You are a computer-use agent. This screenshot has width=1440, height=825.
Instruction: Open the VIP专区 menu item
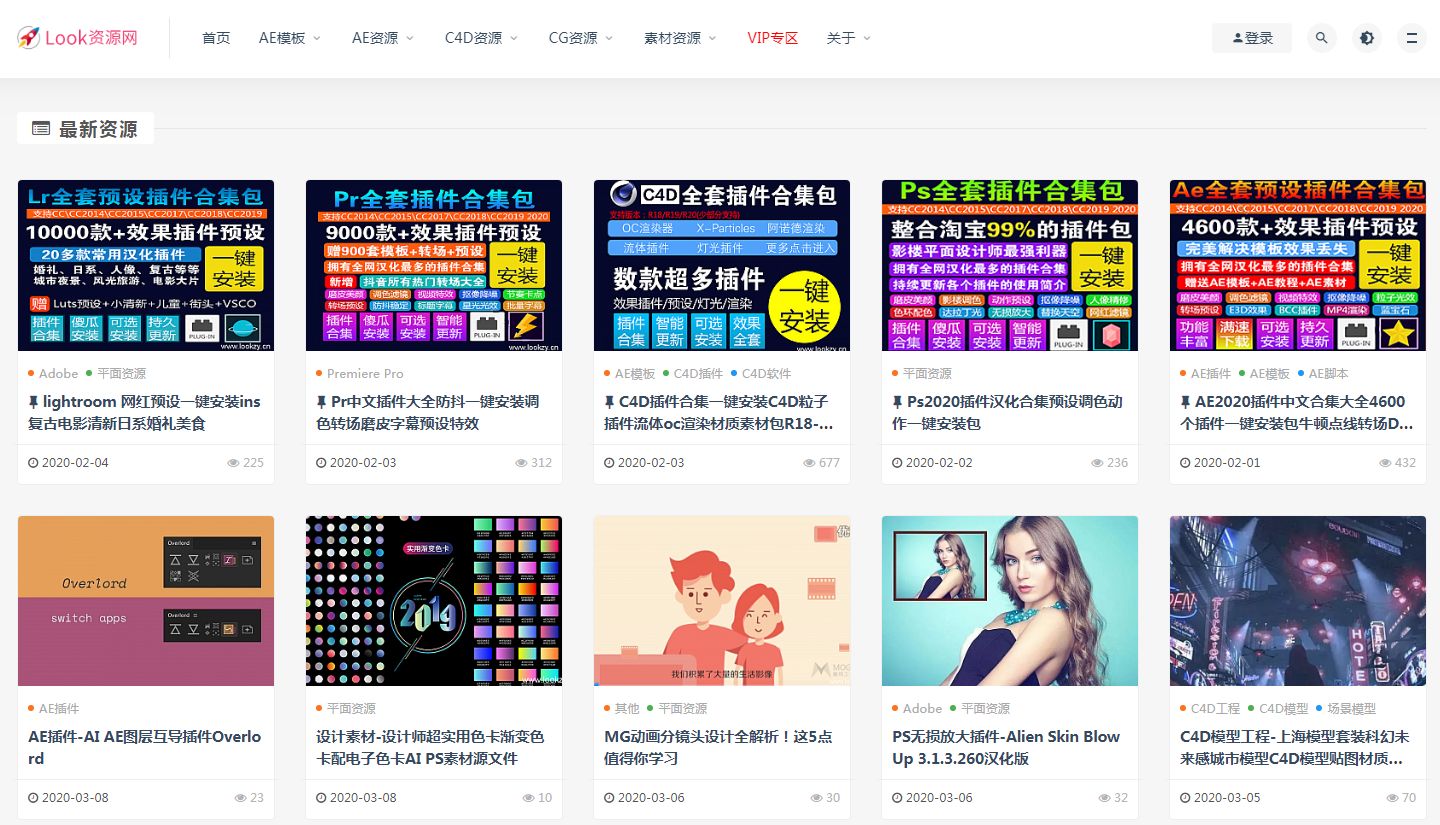[773, 38]
